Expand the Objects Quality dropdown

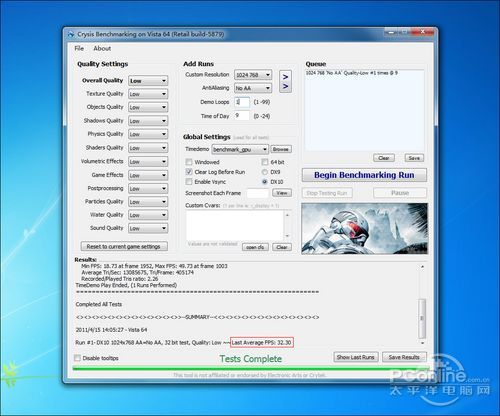pyautogui.click(x=148, y=107)
